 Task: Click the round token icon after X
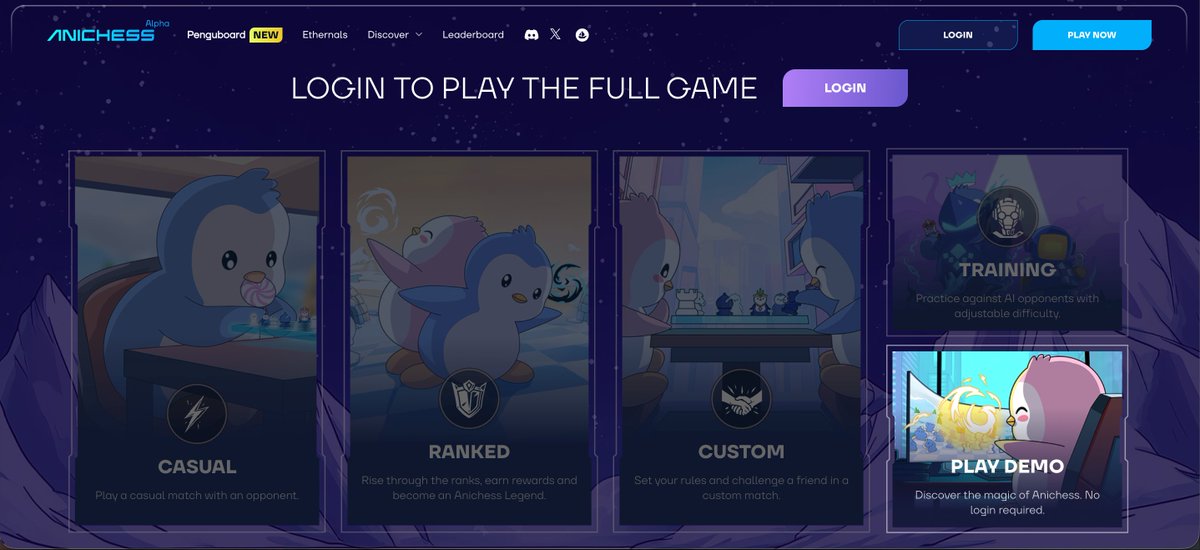582,35
